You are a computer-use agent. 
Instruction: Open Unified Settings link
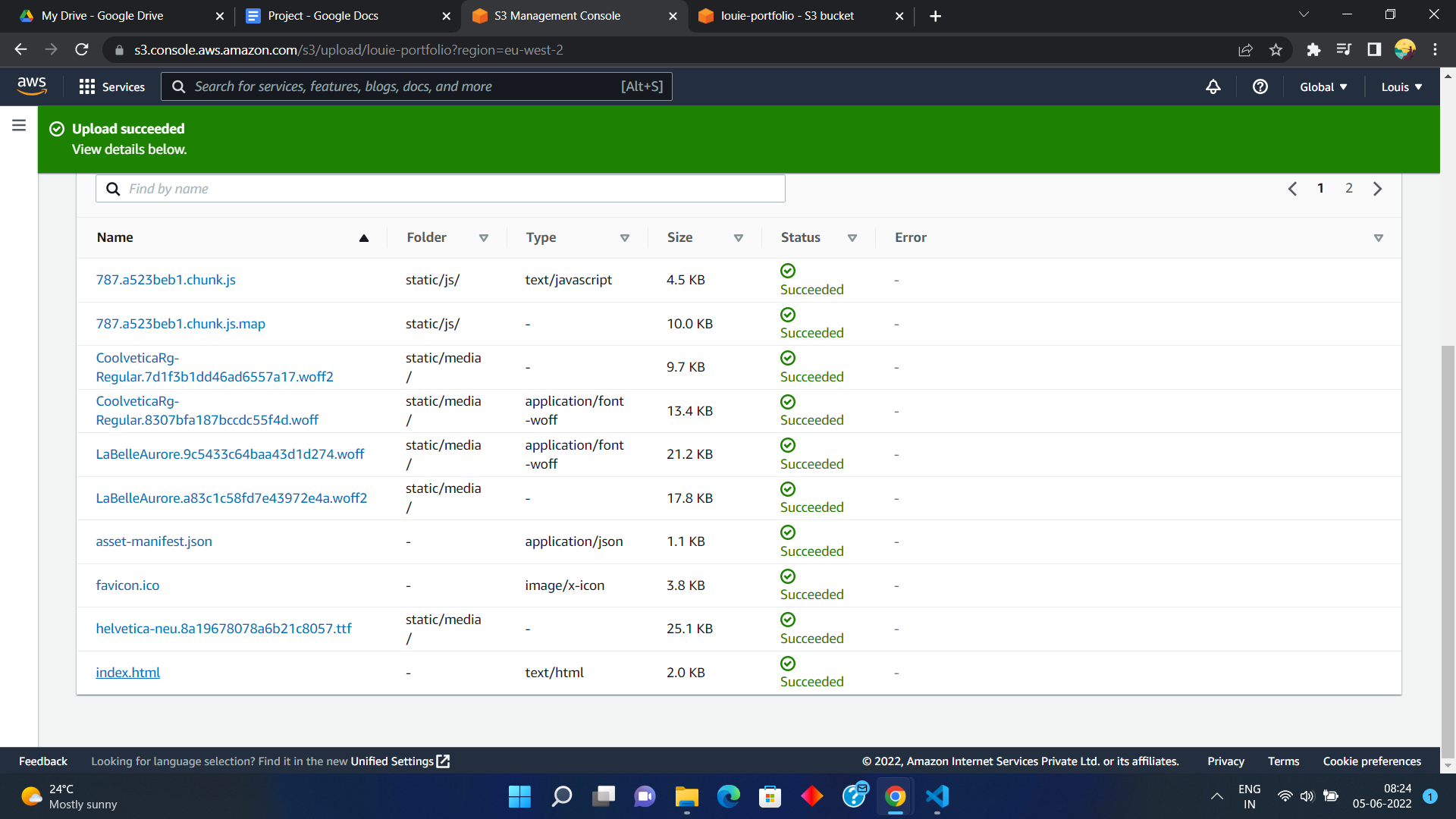coord(400,761)
